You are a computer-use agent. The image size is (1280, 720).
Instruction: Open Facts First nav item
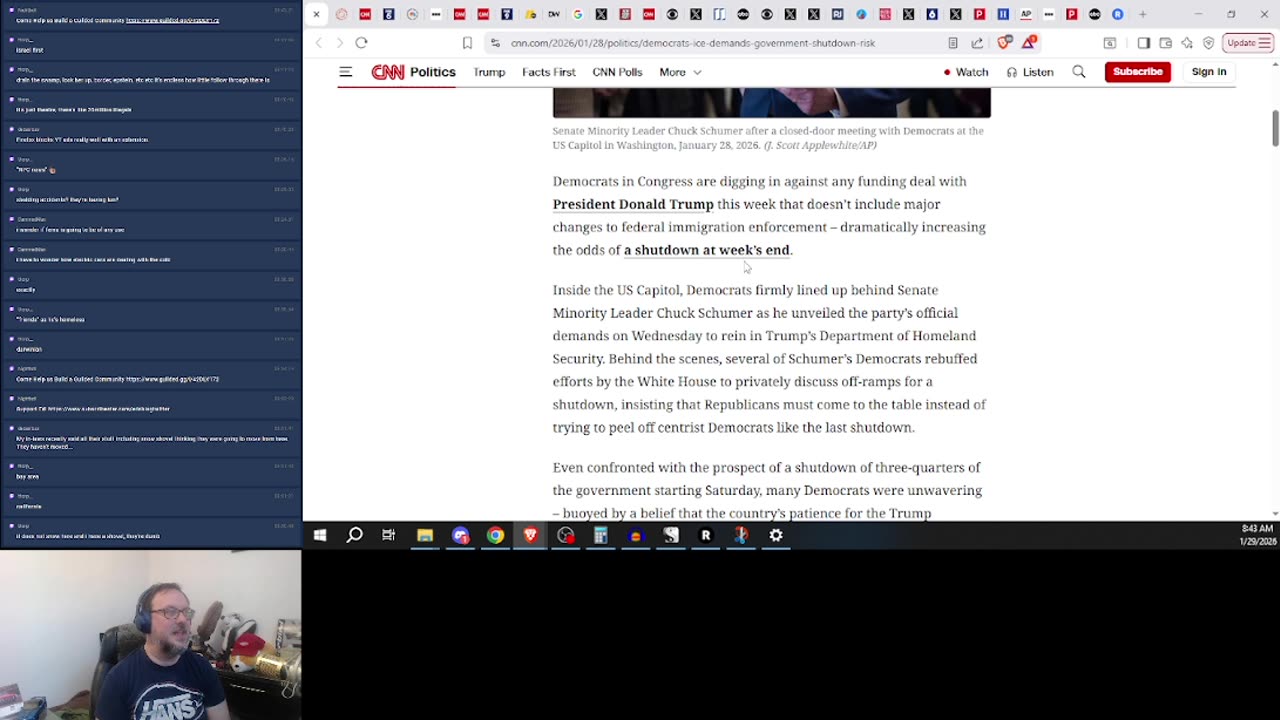(x=549, y=72)
